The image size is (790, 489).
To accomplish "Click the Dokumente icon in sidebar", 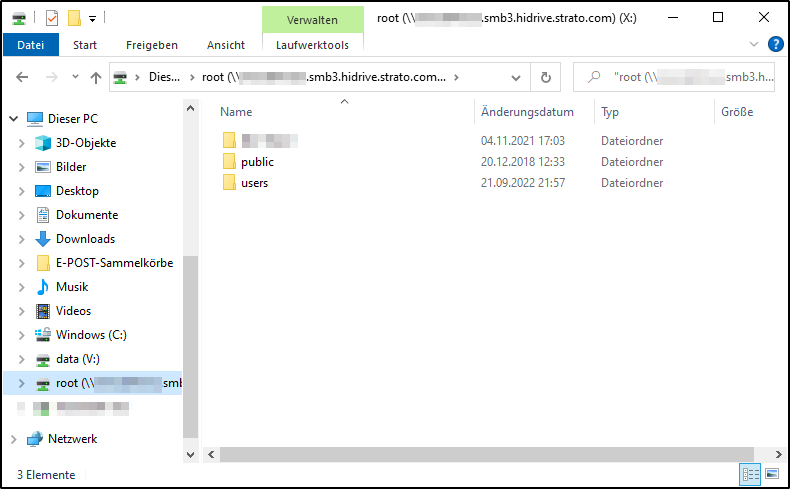I will (43, 215).
